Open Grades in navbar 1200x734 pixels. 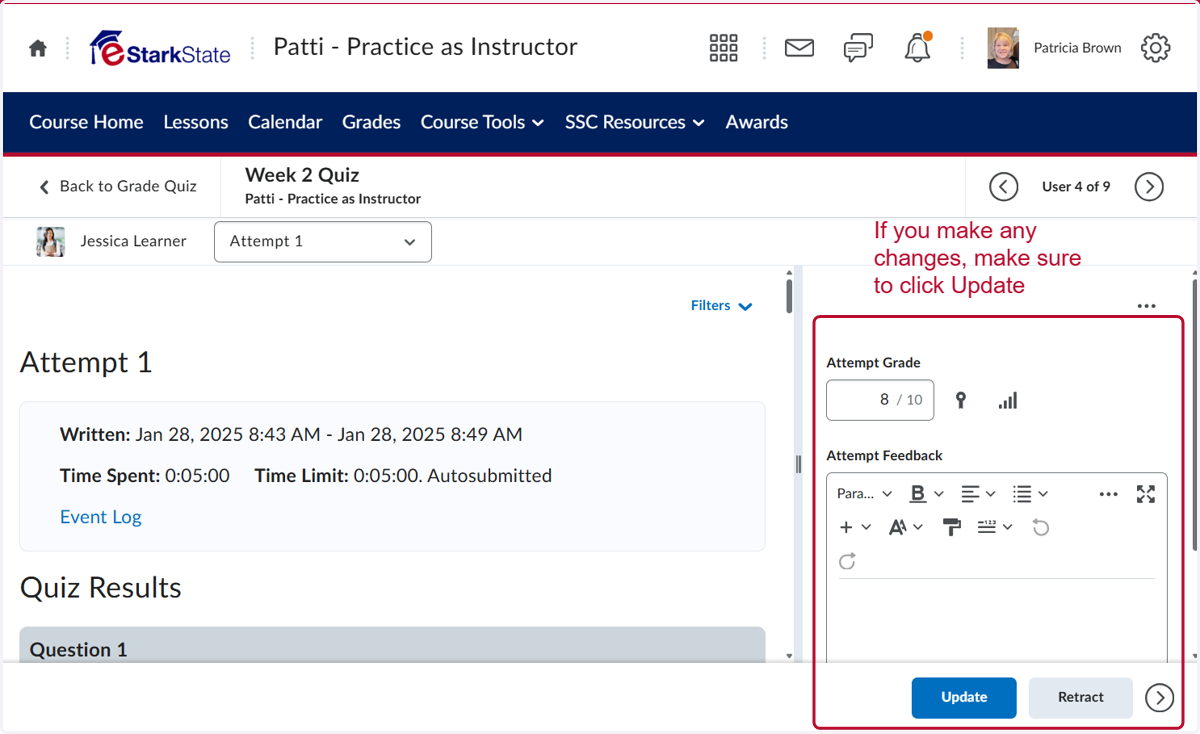[x=371, y=122]
